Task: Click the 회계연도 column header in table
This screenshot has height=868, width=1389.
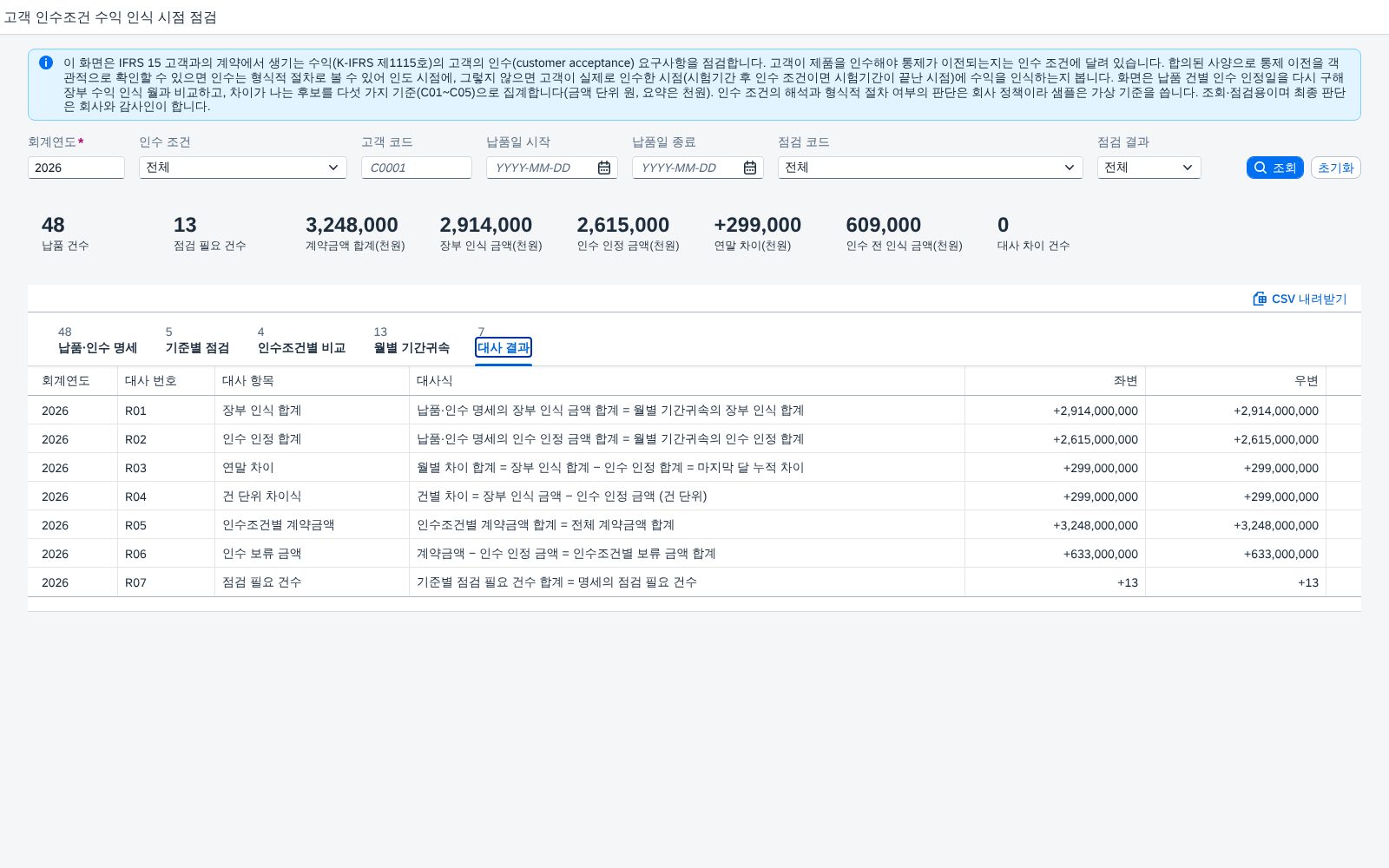Action: pyautogui.click(x=73, y=380)
